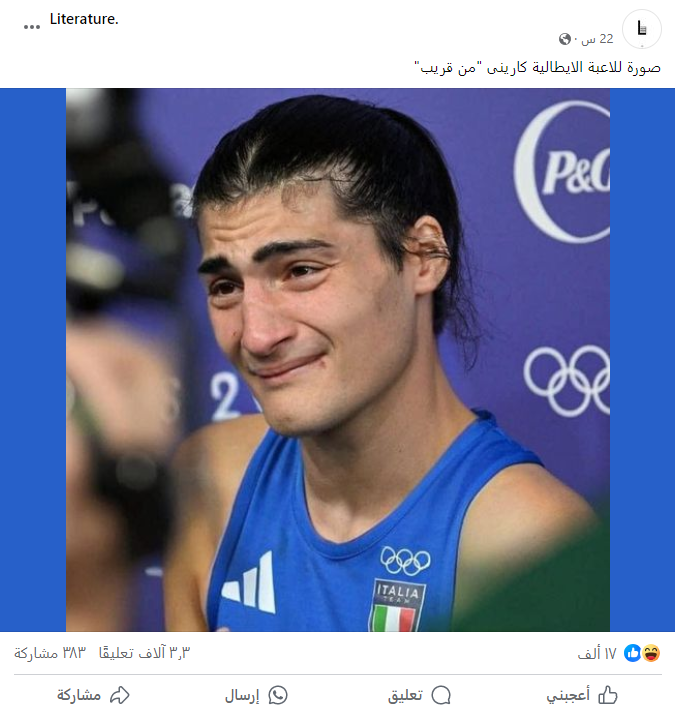Image resolution: width=675 pixels, height=706 pixels.
Task: Click the Literature page profile avatar
Action: tap(642, 29)
